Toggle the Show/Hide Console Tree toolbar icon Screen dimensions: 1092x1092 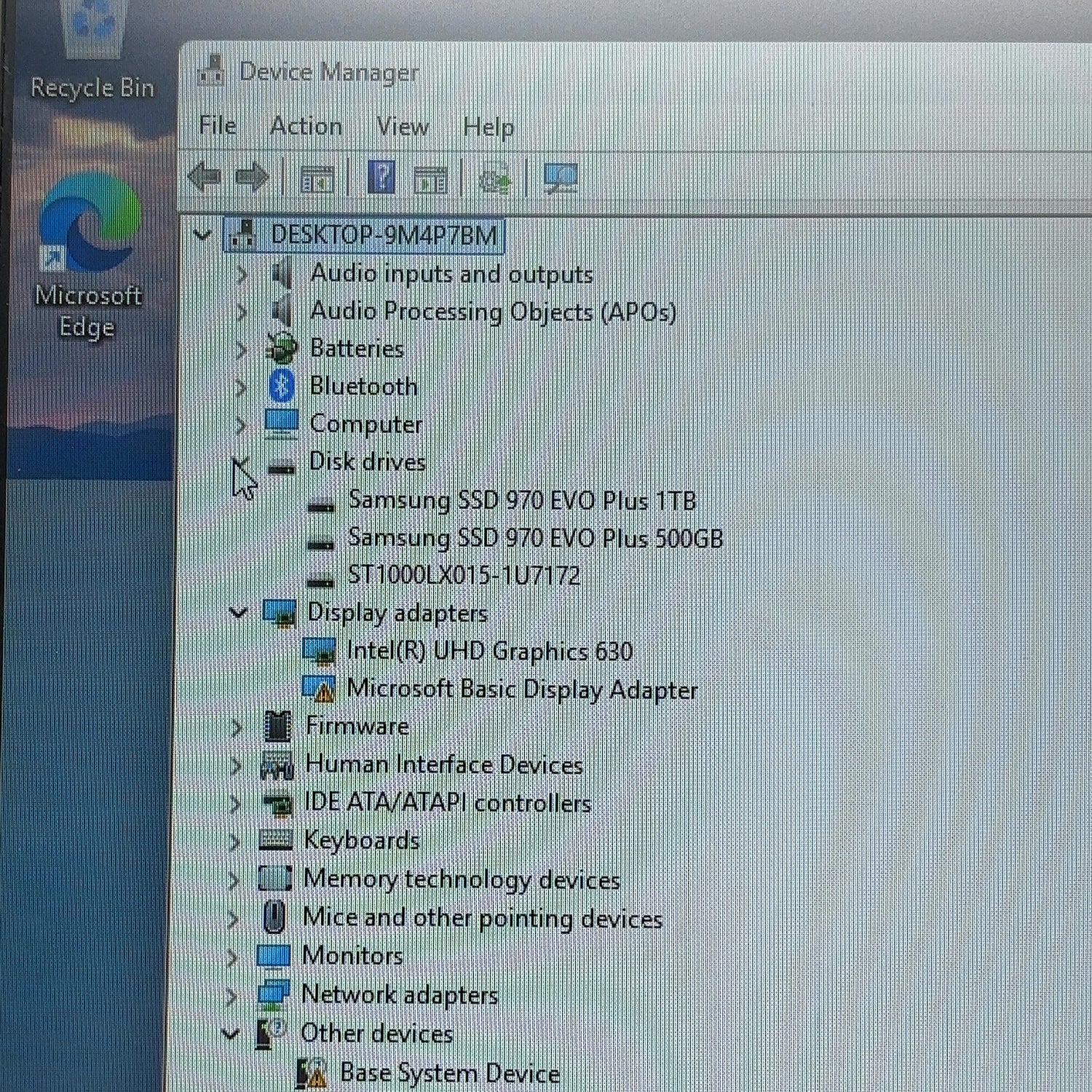pyautogui.click(x=316, y=178)
